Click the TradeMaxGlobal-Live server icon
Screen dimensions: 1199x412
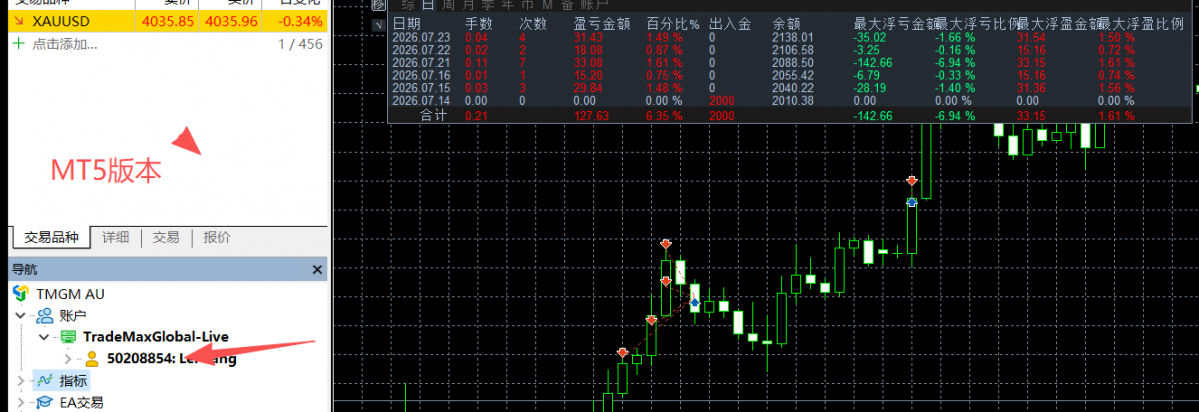click(69, 336)
